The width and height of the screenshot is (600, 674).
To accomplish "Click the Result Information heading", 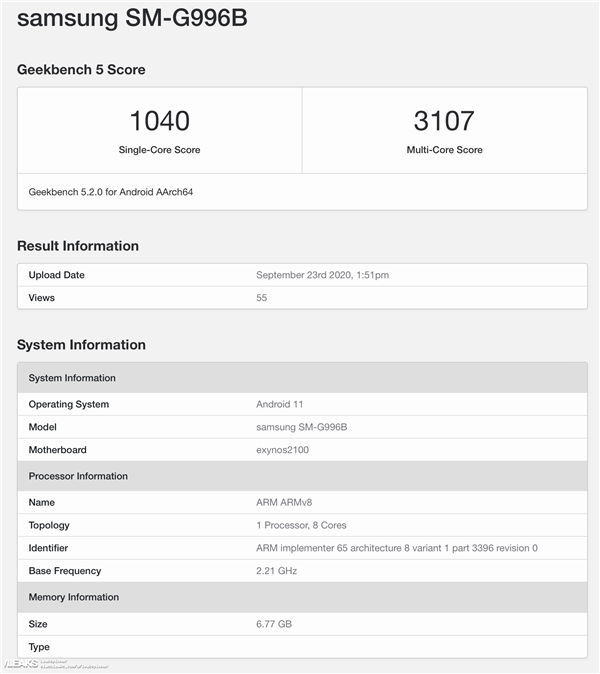I will (78, 246).
